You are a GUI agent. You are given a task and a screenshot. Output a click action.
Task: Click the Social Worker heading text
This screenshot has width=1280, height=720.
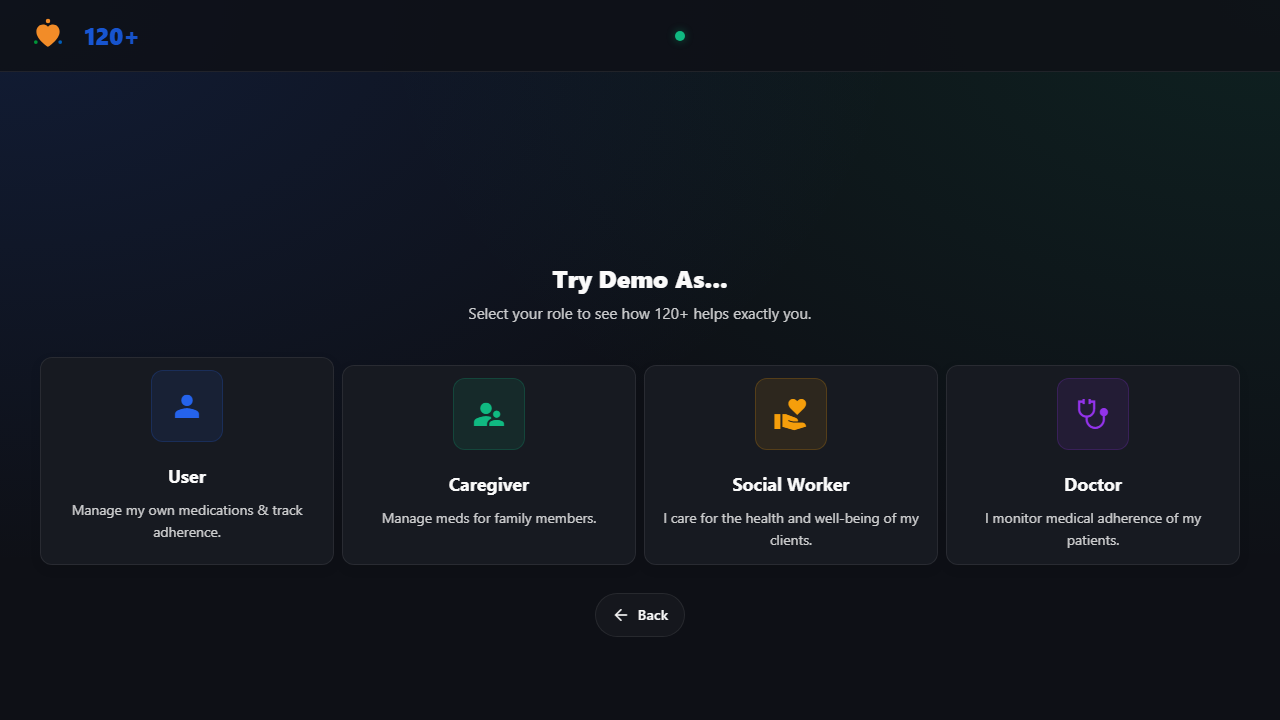(790, 484)
